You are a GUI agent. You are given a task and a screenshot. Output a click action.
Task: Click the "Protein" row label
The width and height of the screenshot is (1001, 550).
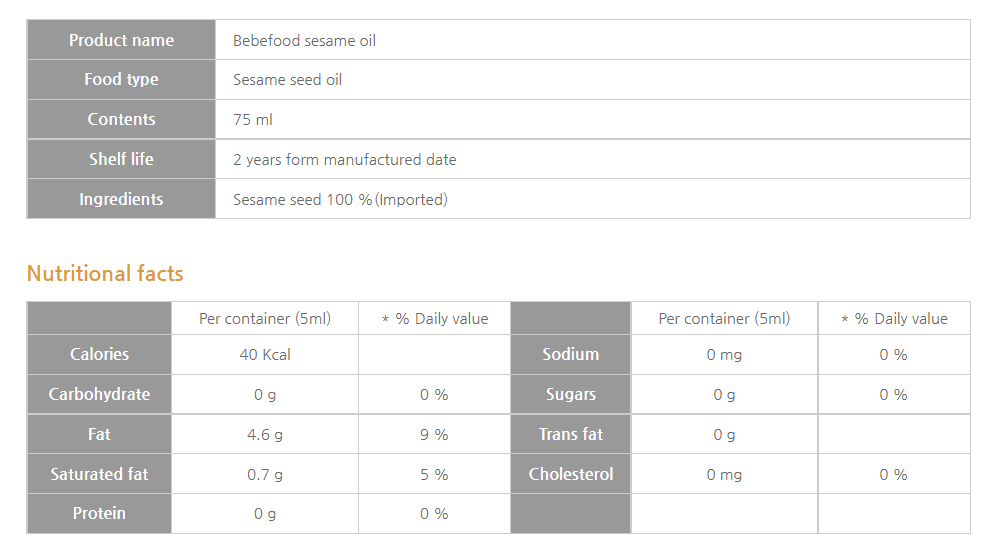point(99,513)
